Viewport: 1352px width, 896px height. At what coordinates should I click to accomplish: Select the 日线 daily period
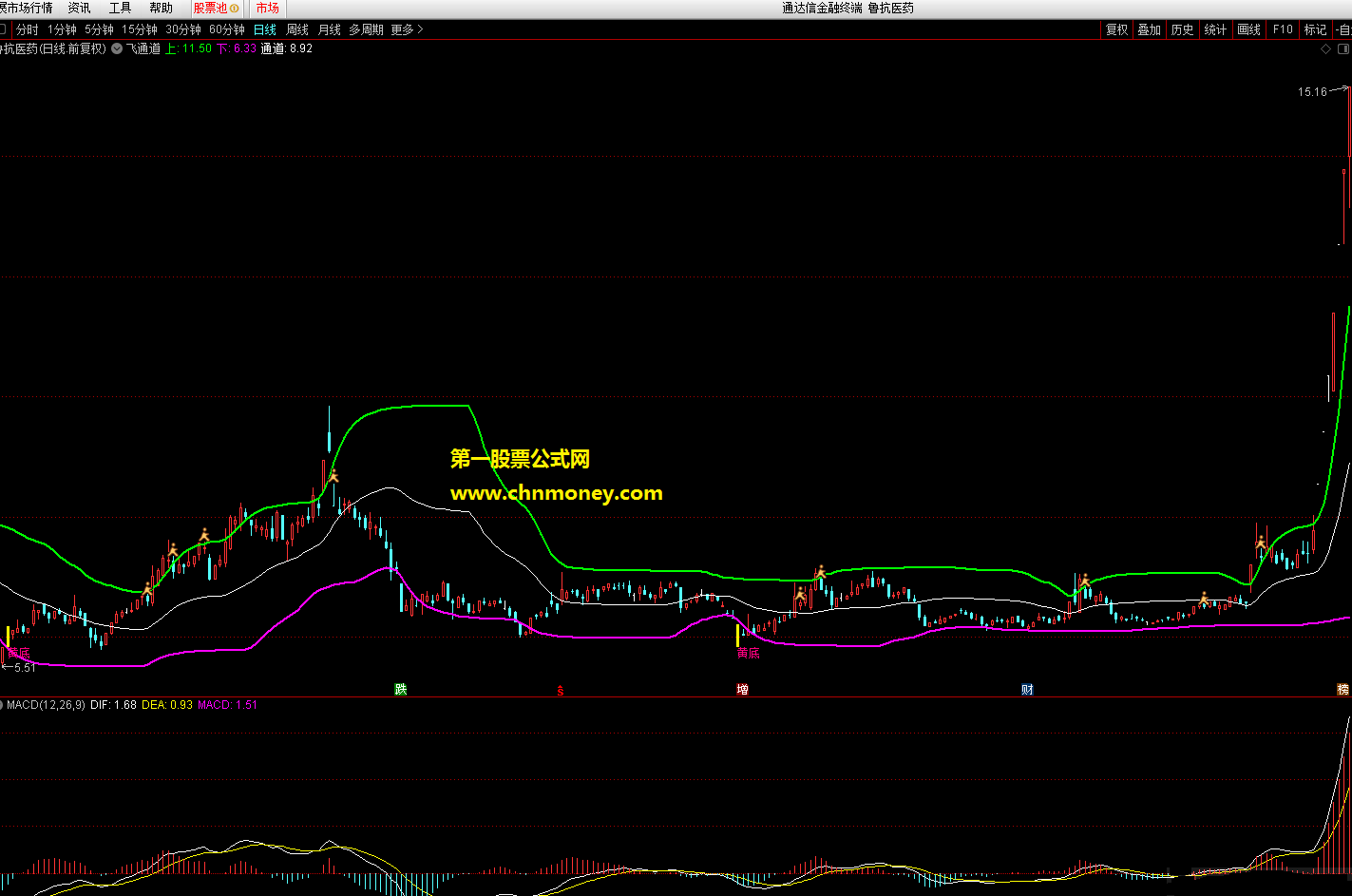pyautogui.click(x=264, y=29)
